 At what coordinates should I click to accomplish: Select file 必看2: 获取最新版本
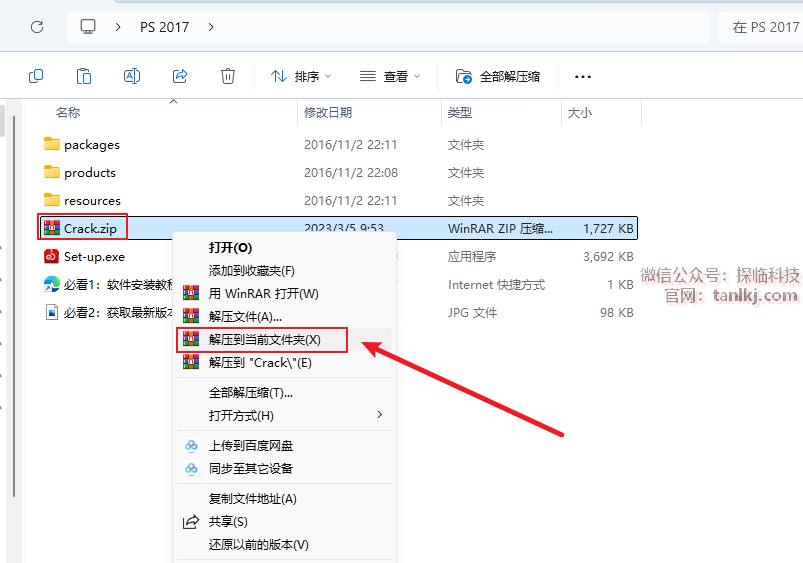(118, 312)
